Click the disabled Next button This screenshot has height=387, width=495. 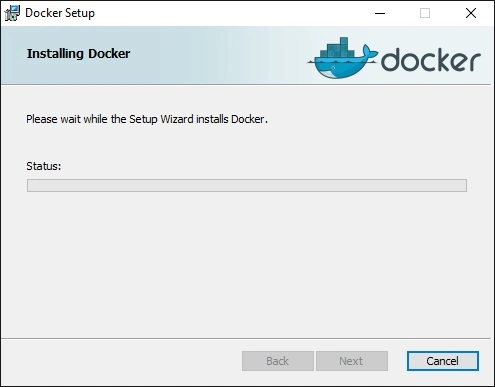tap(352, 361)
